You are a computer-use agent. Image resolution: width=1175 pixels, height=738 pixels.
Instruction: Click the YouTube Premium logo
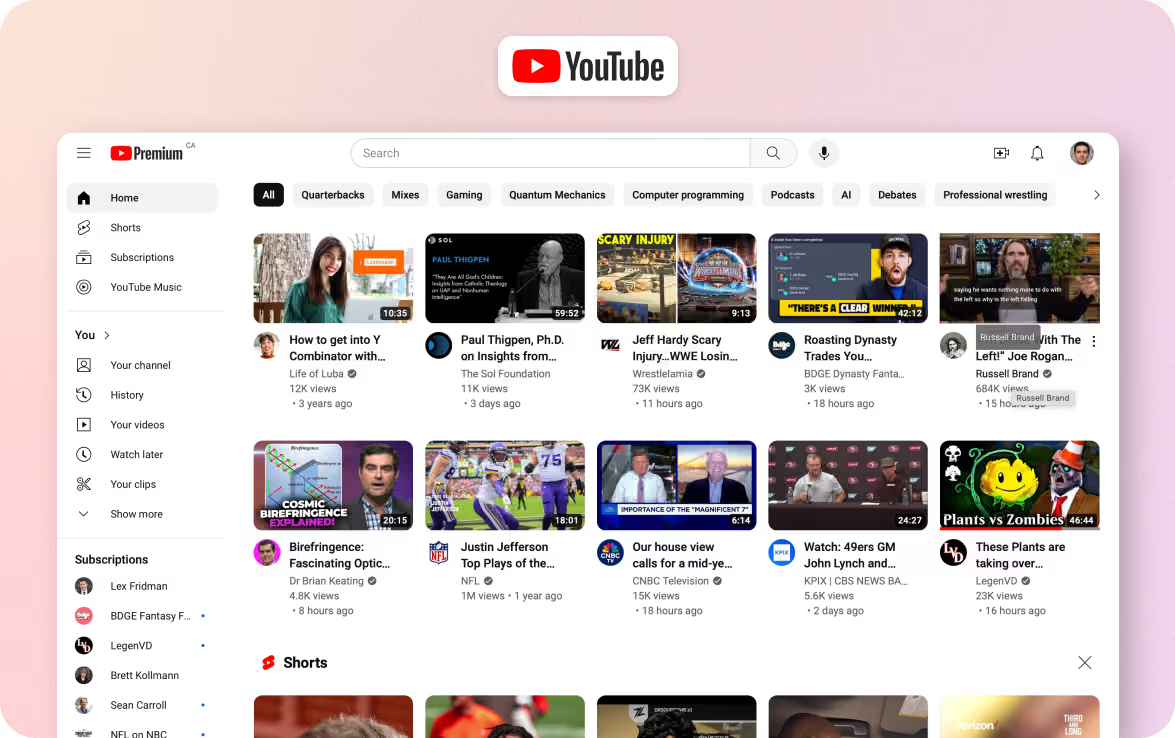[147, 153]
